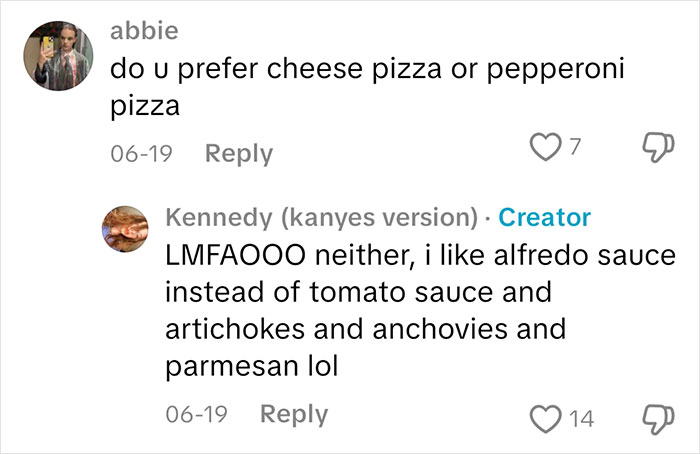Open Kennedy (kanyes version) username
The width and height of the screenshot is (700, 454).
point(321,217)
